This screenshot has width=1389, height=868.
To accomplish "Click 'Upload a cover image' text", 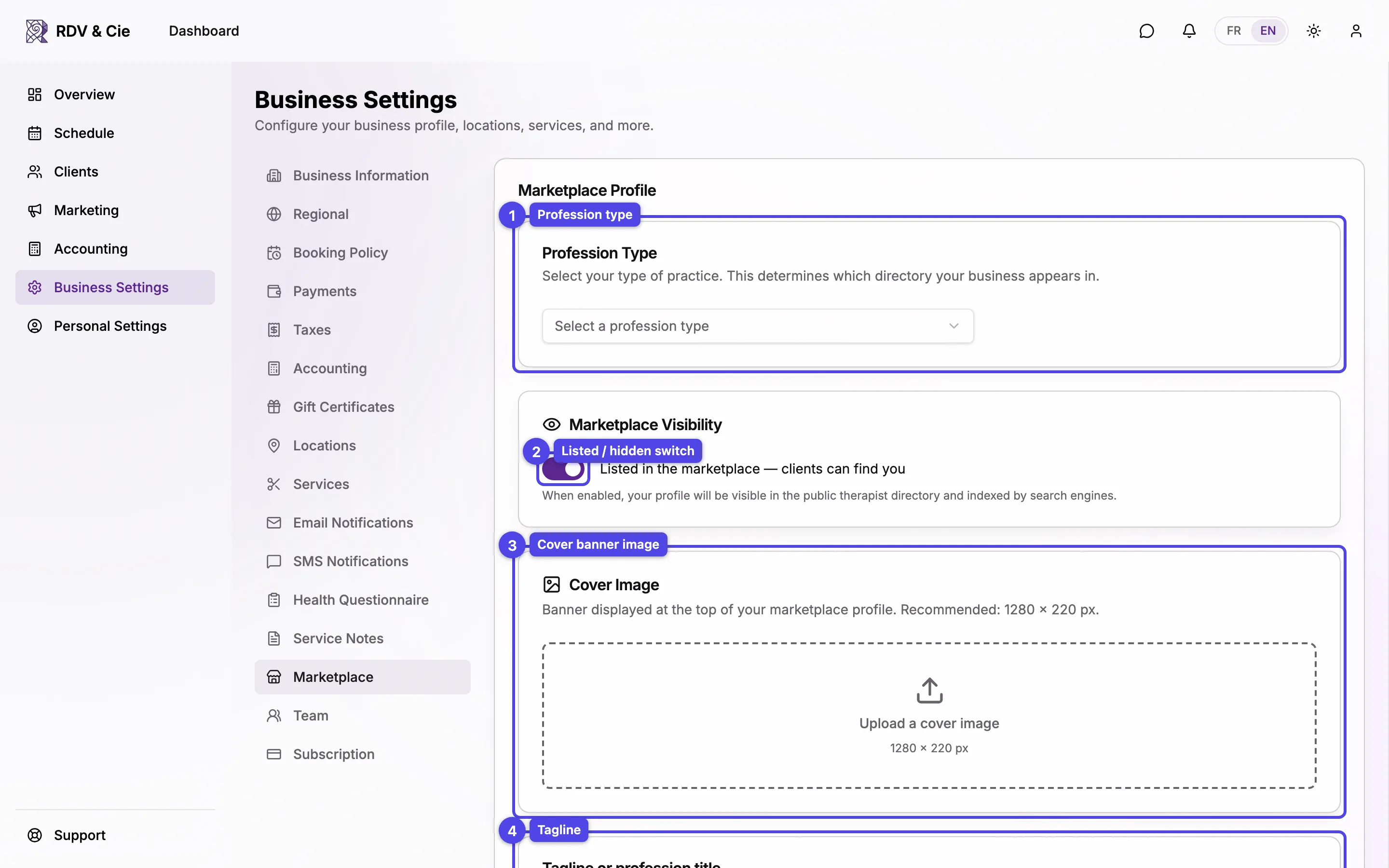I will pyautogui.click(x=929, y=723).
